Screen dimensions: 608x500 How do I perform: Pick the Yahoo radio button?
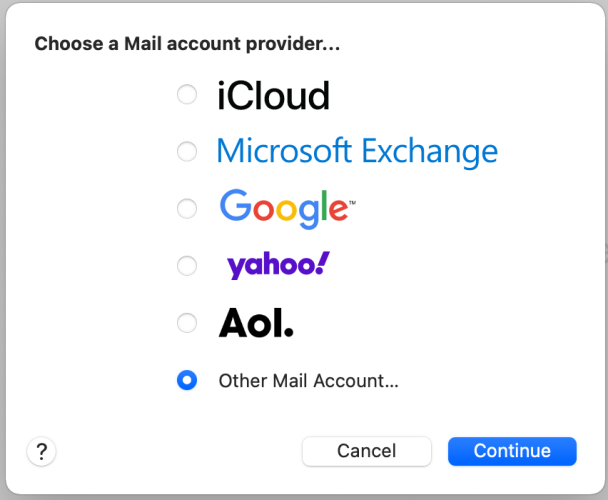pos(186,266)
